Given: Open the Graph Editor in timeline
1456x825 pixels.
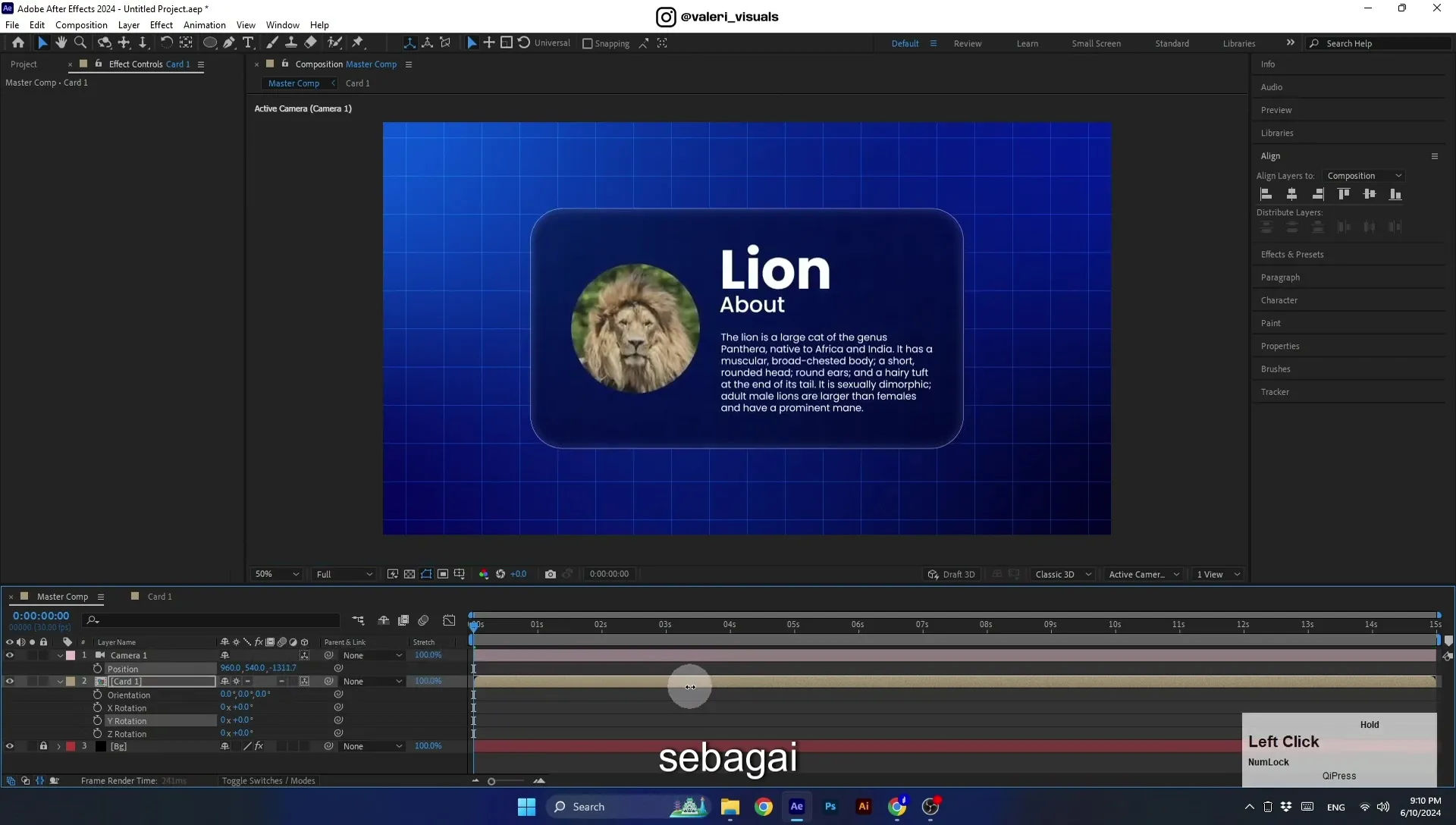Looking at the screenshot, I should point(450,620).
